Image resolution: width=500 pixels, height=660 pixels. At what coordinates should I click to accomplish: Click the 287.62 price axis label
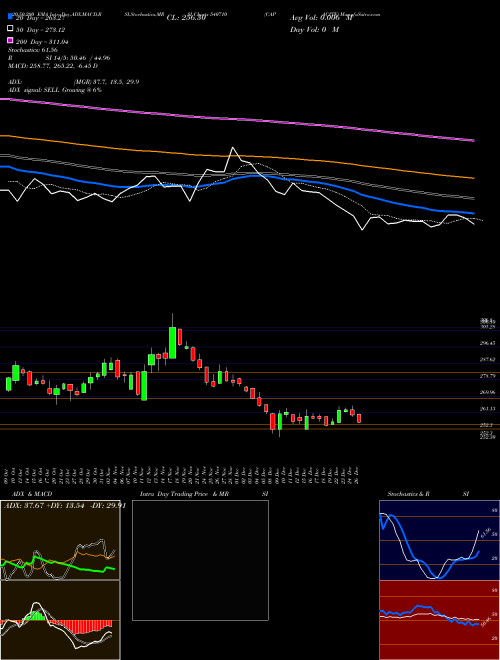tap(488, 359)
